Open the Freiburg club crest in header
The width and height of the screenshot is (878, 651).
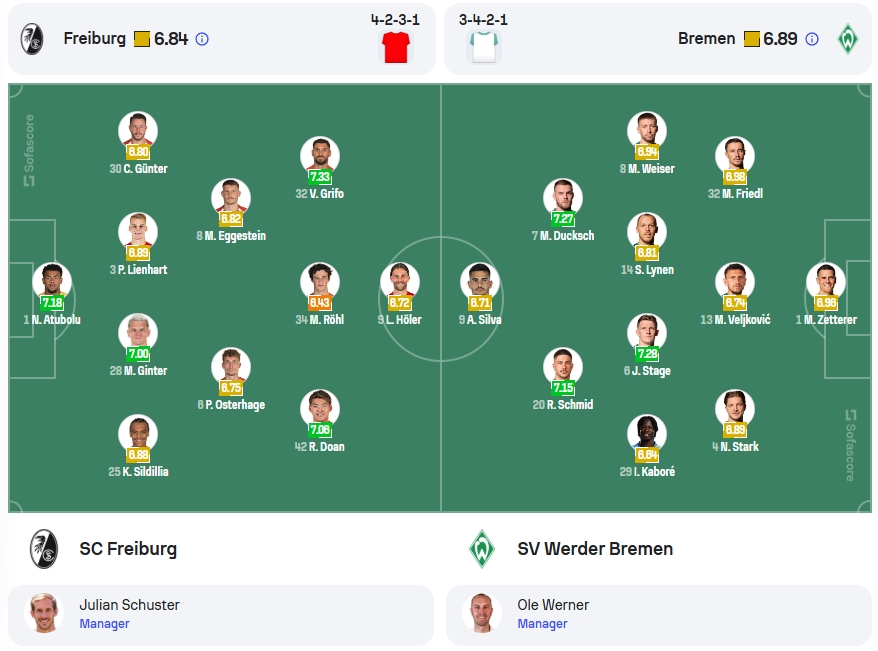click(32, 39)
